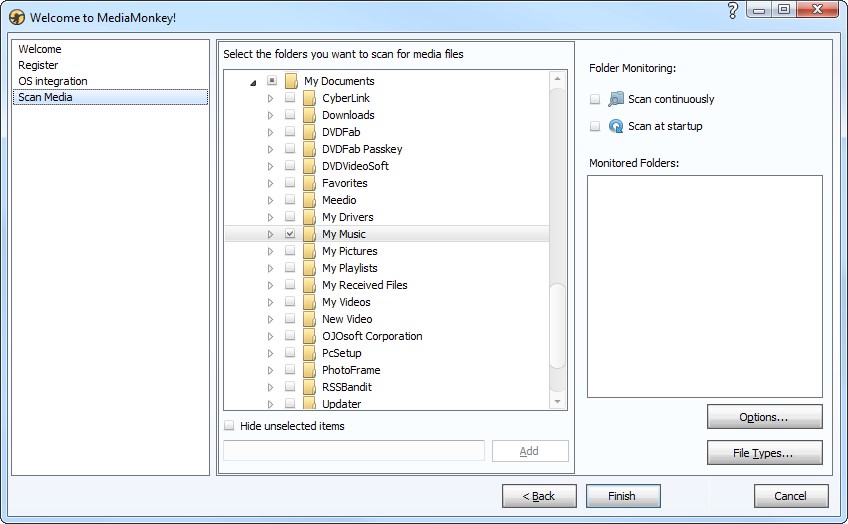Screen dimensions: 848x524
Task: Expand the My Music folder node
Action: [x=270, y=234]
